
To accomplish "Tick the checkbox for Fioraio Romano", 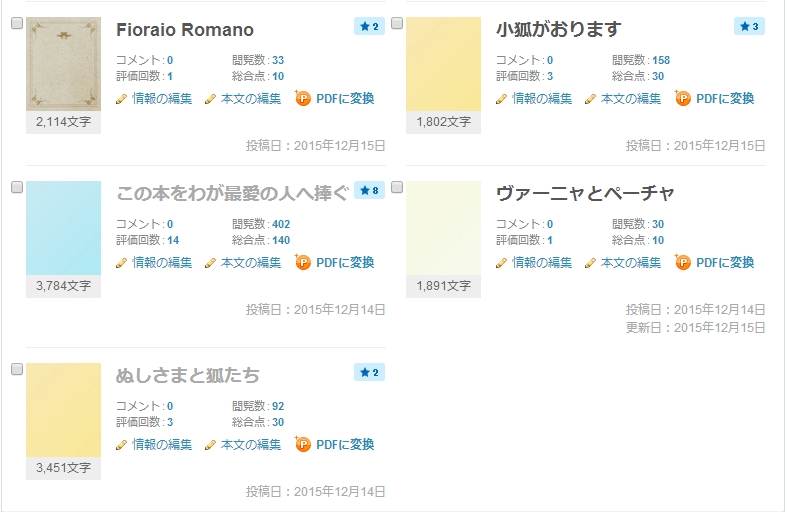I will pyautogui.click(x=17, y=23).
